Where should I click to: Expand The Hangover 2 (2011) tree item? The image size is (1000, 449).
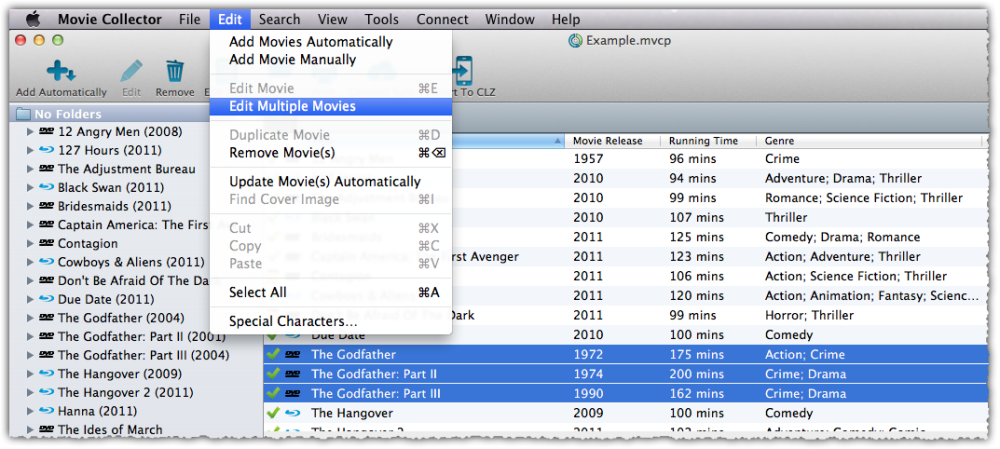point(30,393)
